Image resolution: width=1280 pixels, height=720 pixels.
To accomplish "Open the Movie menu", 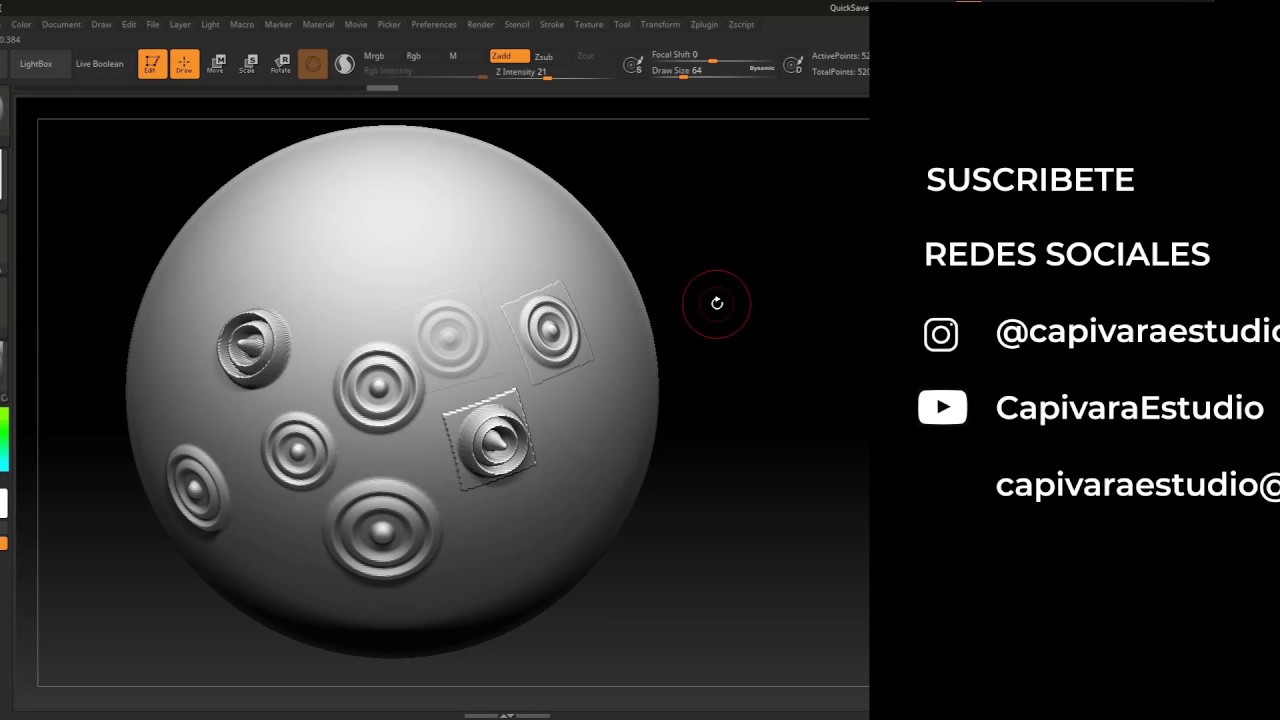I will 355,24.
